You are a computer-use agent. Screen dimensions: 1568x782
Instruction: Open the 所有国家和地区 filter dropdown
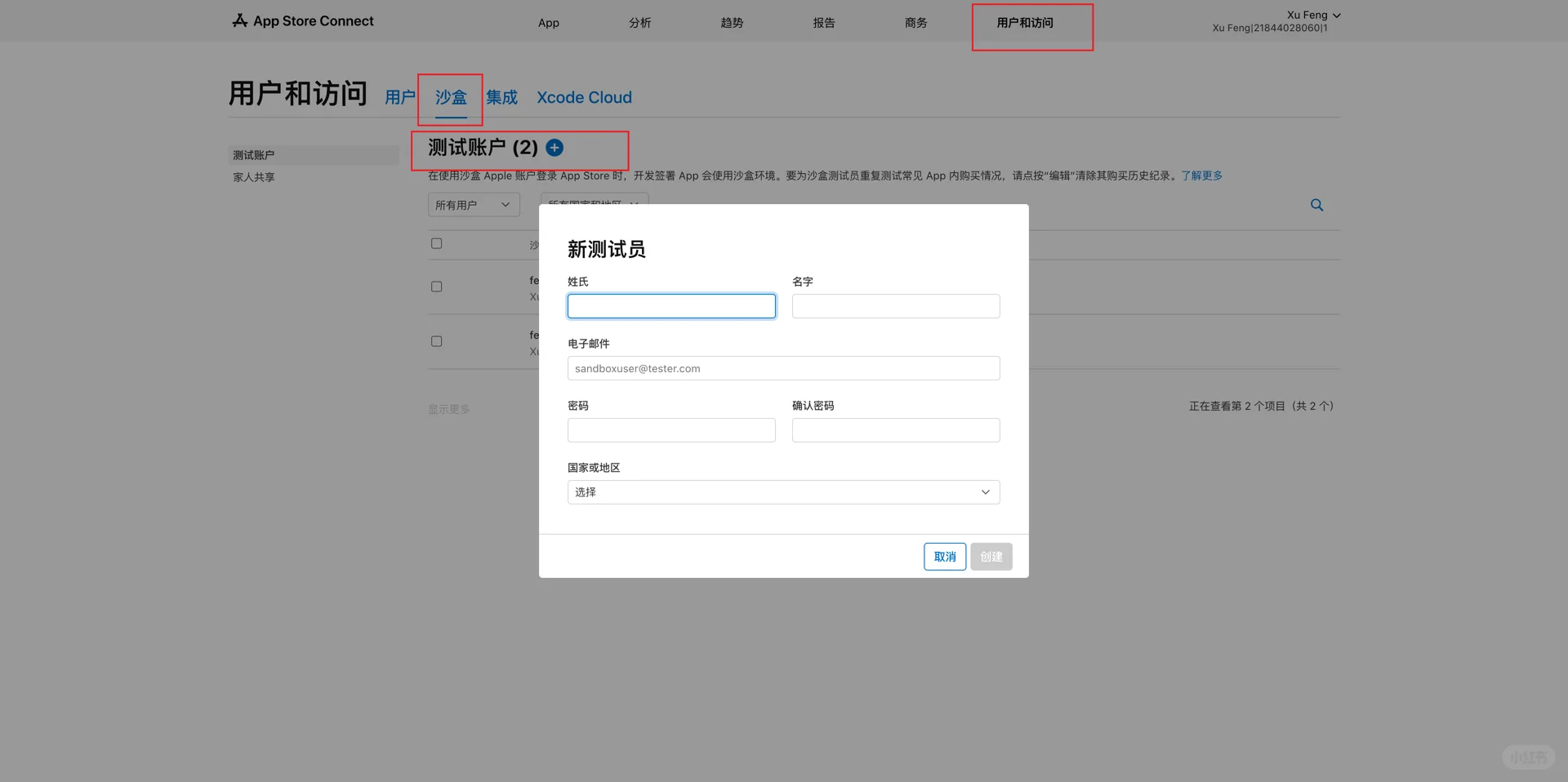pyautogui.click(x=594, y=204)
